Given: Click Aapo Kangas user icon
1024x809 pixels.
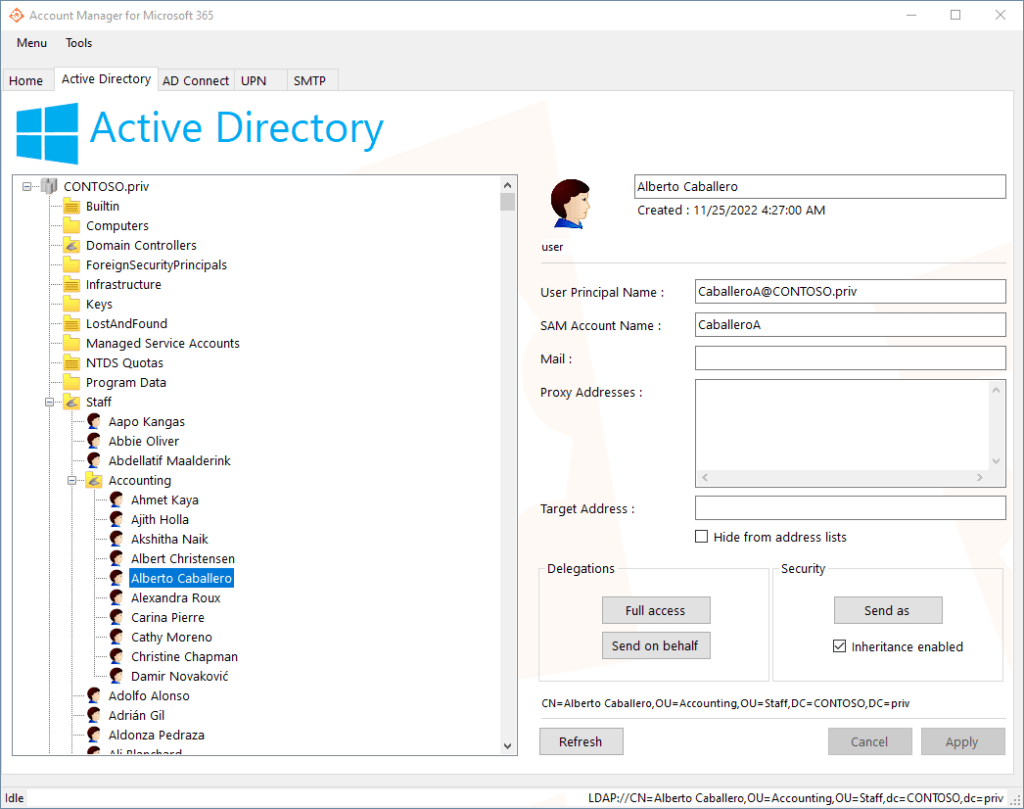Looking at the screenshot, I should (x=94, y=422).
